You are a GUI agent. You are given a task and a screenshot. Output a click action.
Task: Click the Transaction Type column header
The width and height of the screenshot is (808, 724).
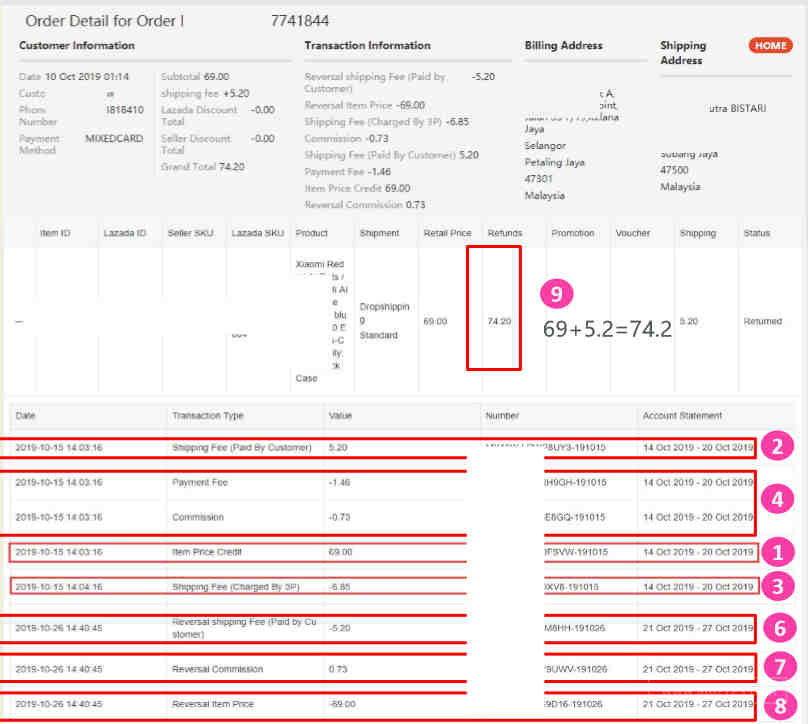[208, 416]
